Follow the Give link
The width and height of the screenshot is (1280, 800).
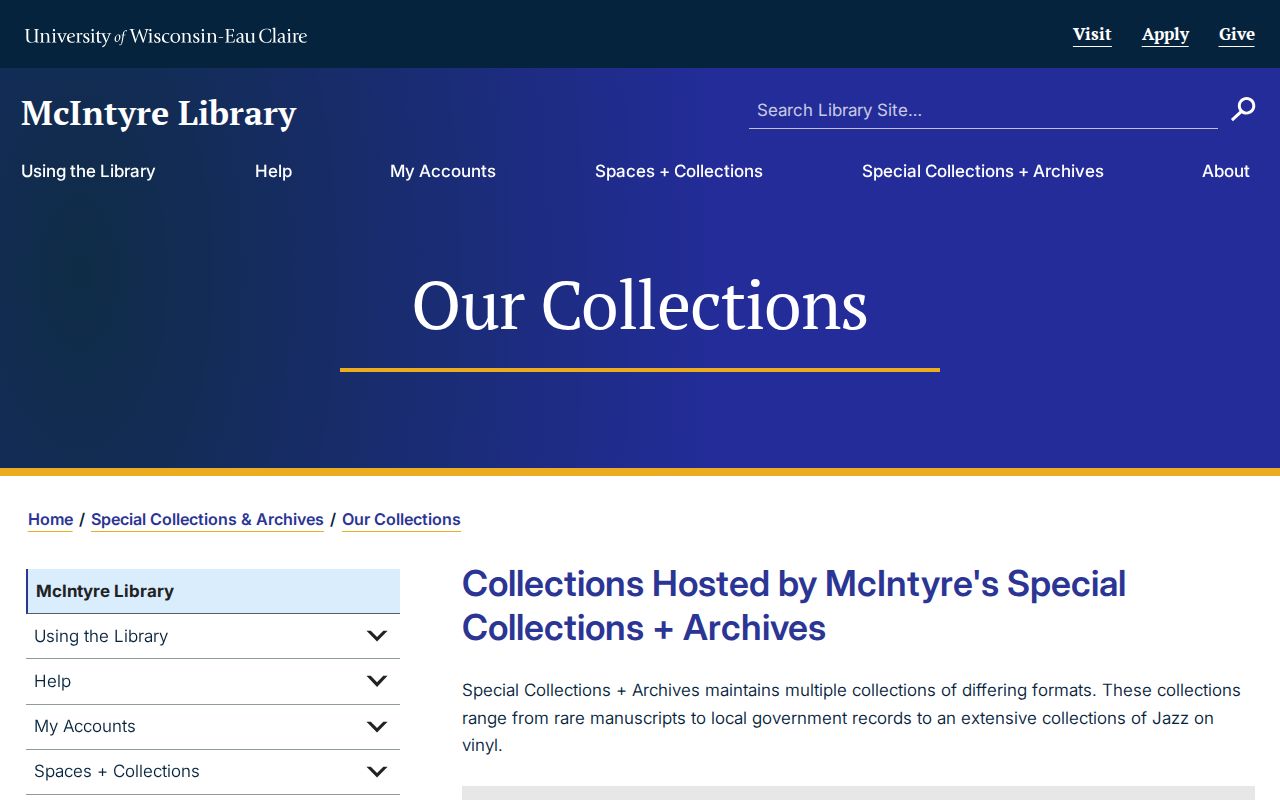tap(1237, 35)
